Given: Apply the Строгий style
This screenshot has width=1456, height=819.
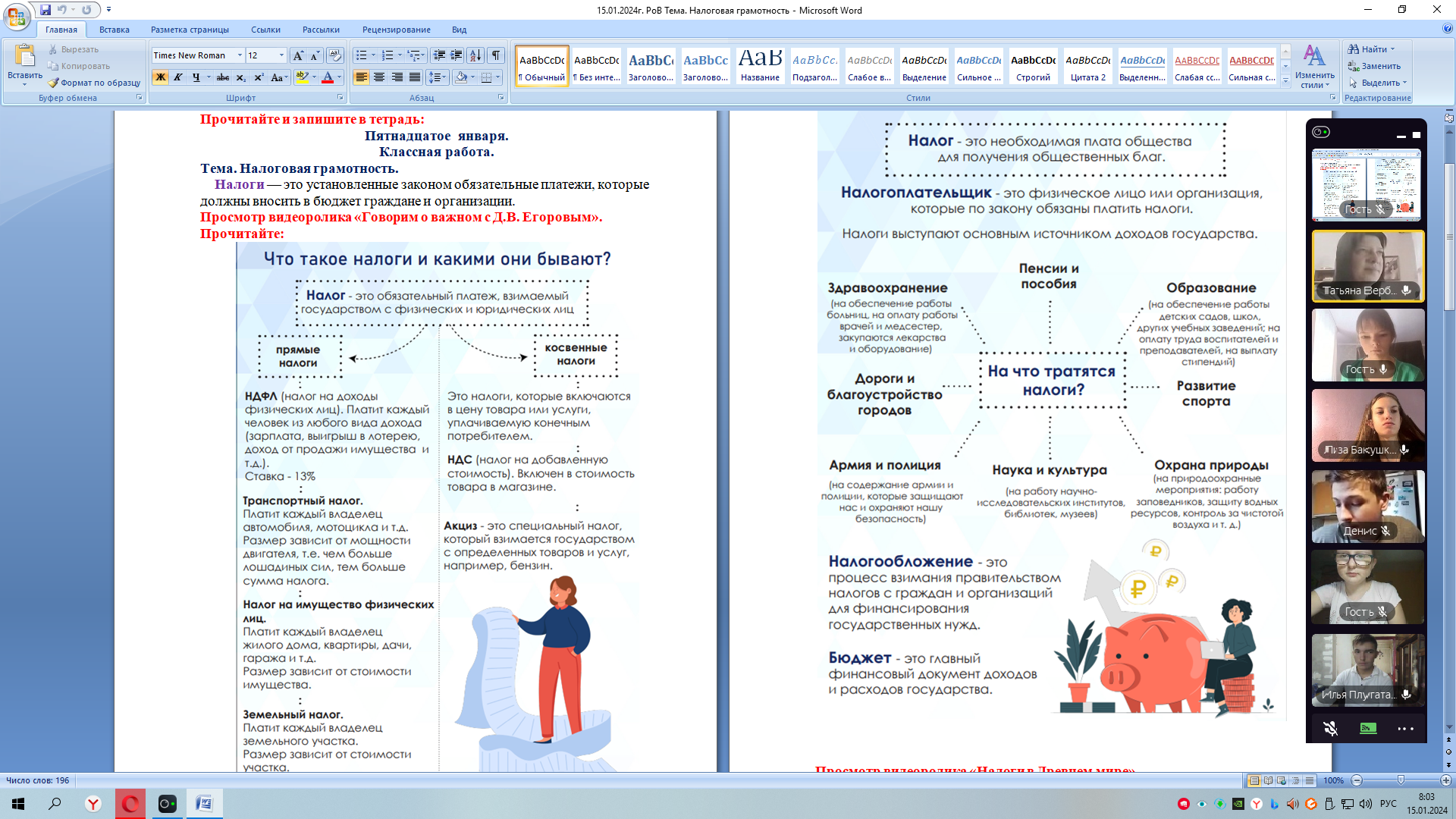Looking at the screenshot, I should point(1033,66).
